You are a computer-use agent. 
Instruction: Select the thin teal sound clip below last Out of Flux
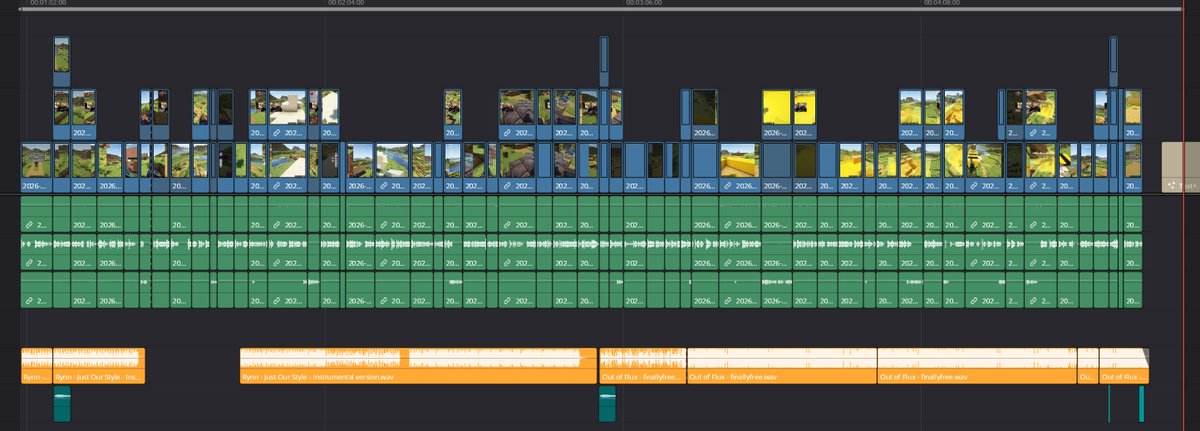pos(1109,404)
